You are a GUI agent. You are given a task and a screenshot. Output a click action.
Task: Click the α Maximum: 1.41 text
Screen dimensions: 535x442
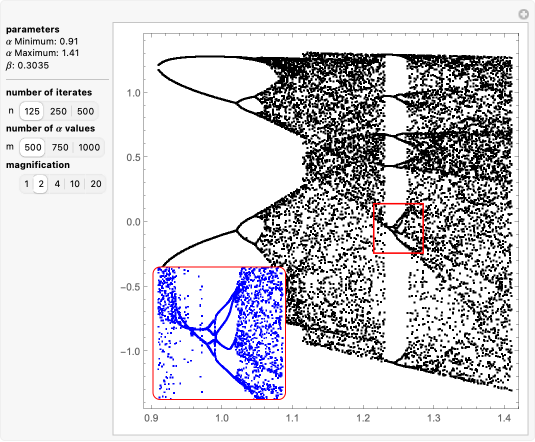[43, 53]
